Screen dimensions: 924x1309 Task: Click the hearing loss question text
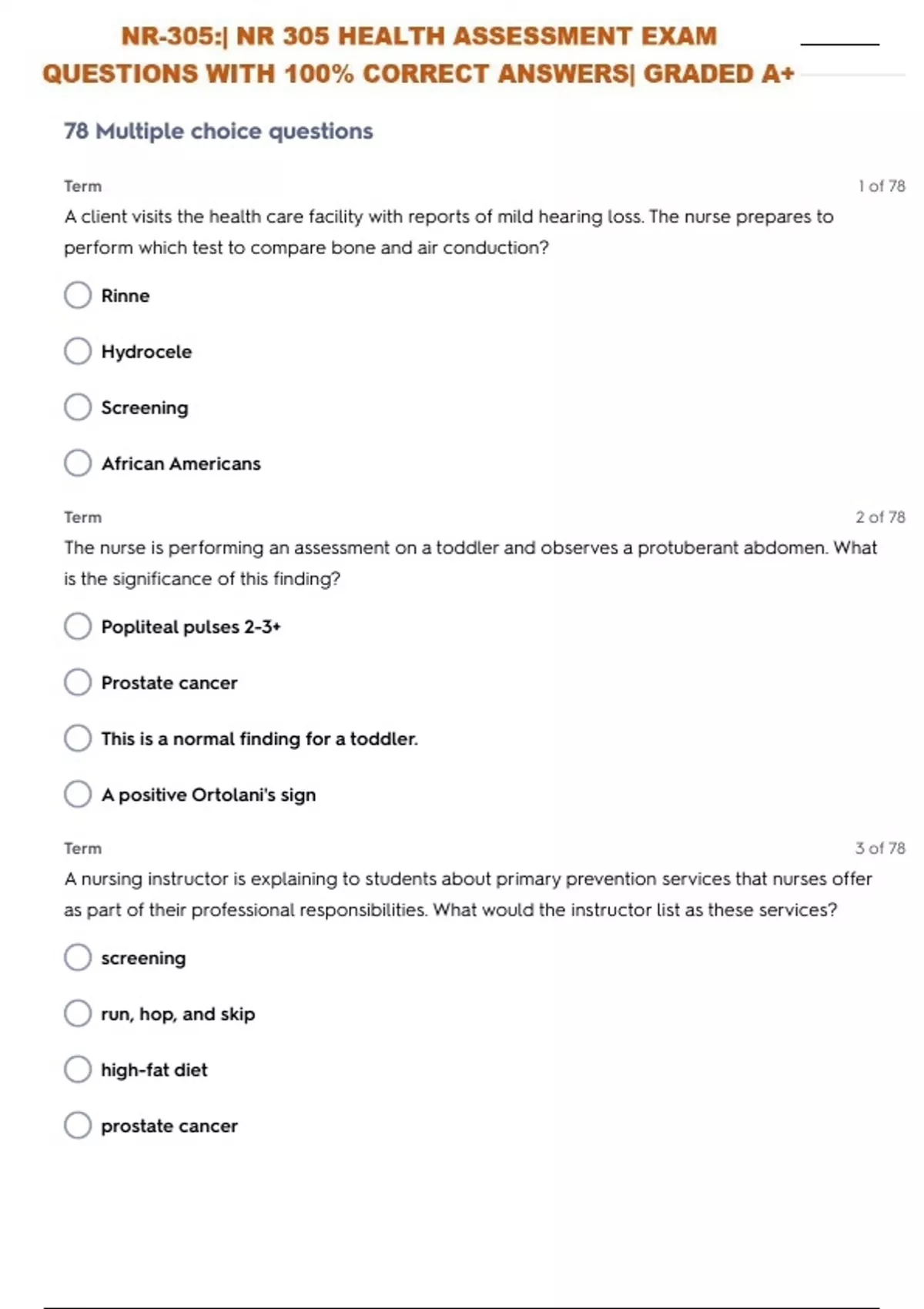tap(448, 232)
